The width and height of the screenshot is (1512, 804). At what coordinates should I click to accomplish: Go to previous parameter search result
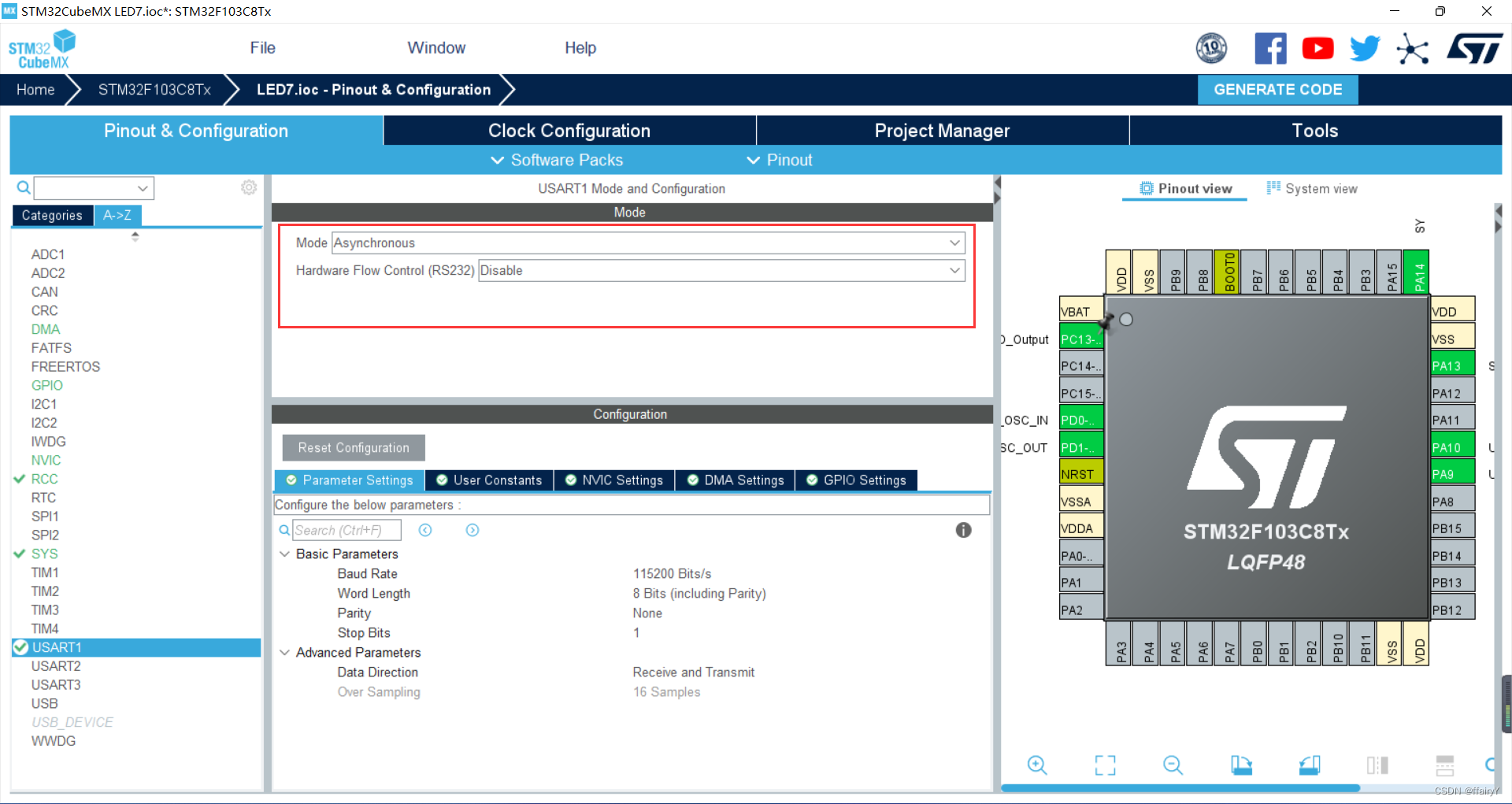pyautogui.click(x=425, y=530)
